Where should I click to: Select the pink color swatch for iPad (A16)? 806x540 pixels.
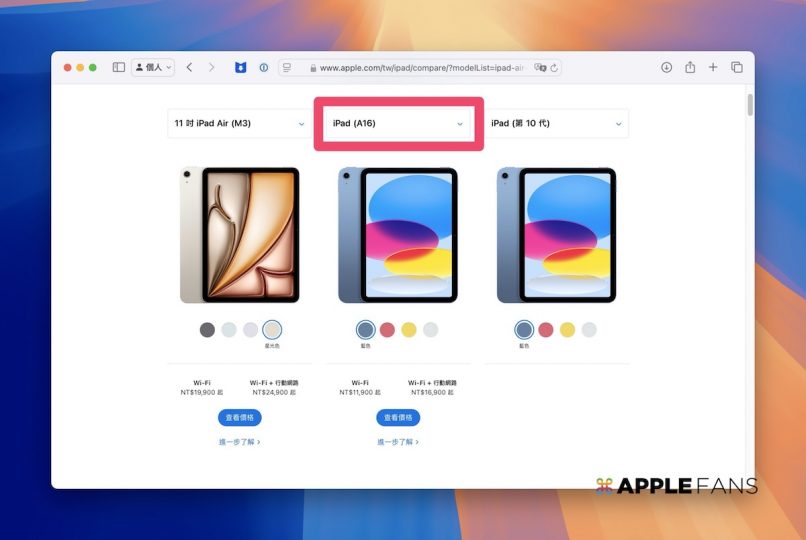tap(387, 329)
